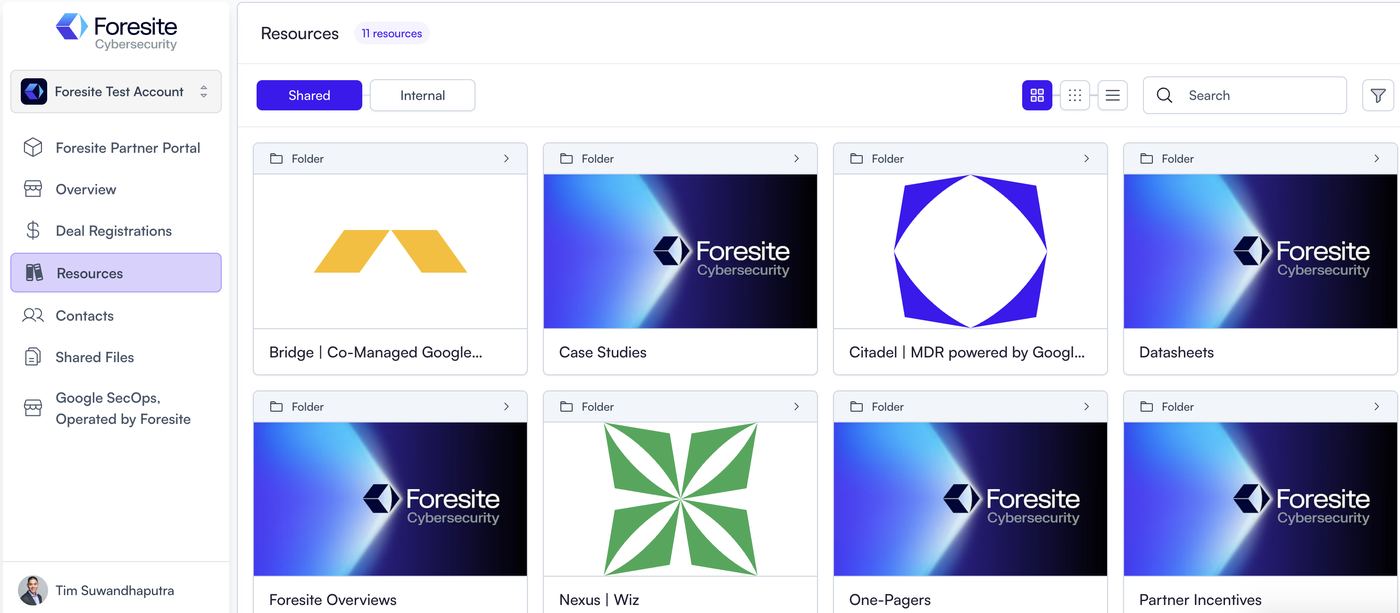Image resolution: width=1400 pixels, height=613 pixels.
Task: Open Tim Suwandhaputra user menu
Action: point(116,590)
